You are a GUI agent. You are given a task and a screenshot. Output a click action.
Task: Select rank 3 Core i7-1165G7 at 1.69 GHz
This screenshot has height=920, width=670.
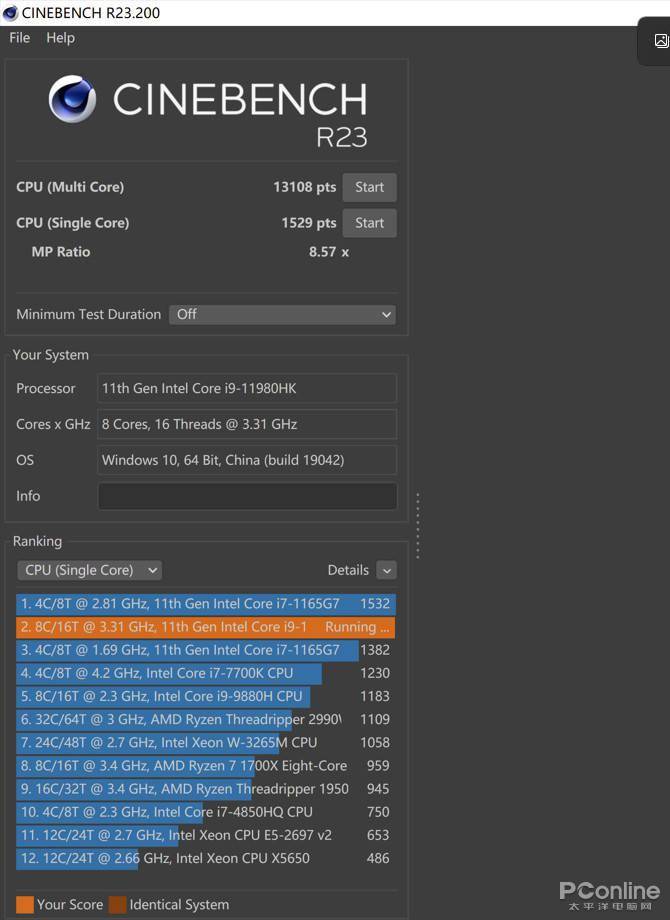tap(206, 650)
